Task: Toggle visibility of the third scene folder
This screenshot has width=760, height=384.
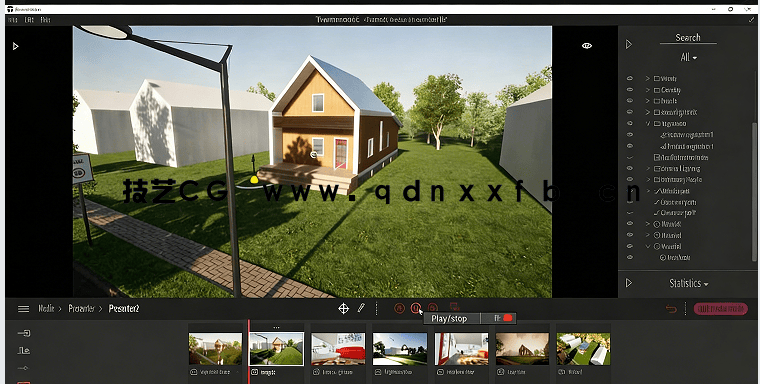Action: pyautogui.click(x=630, y=101)
